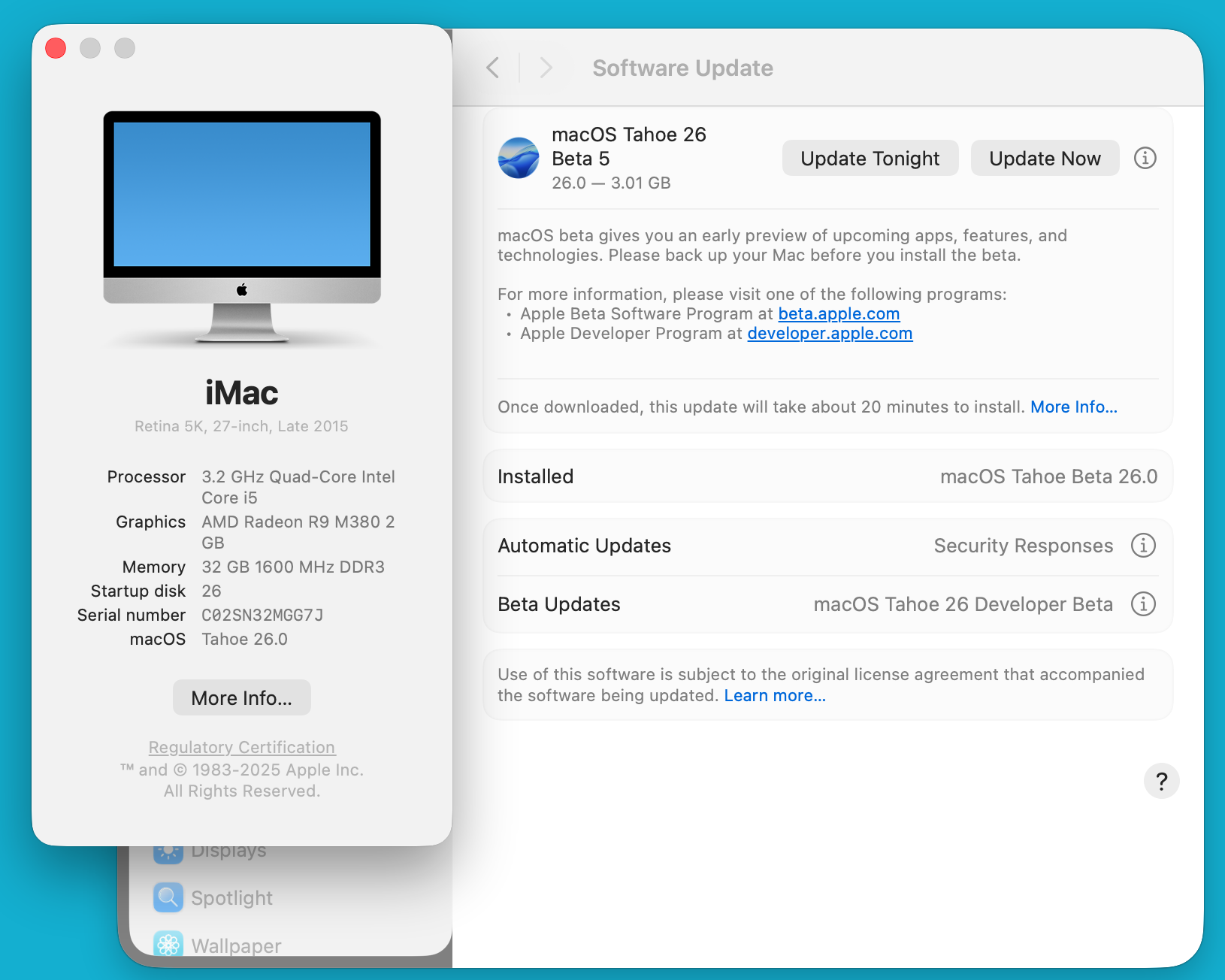
Task: Go back in Software Update settings
Action: [493, 68]
